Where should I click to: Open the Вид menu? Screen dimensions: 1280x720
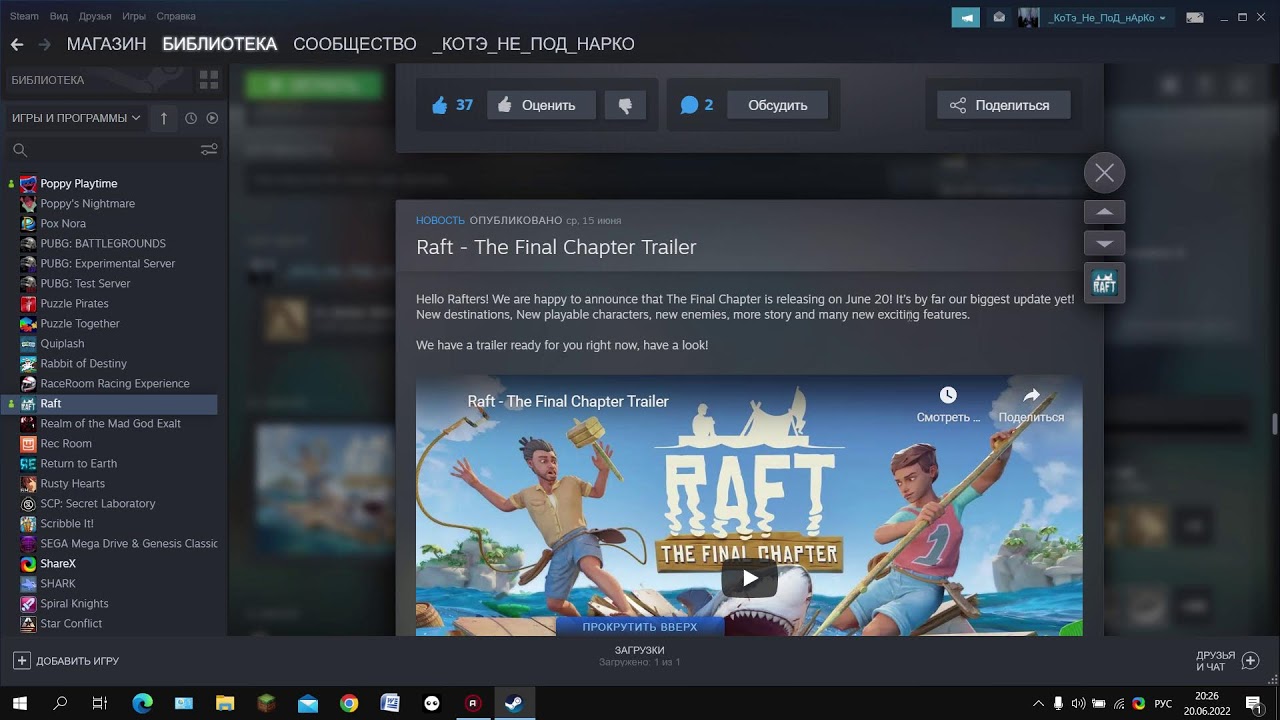[x=59, y=16]
